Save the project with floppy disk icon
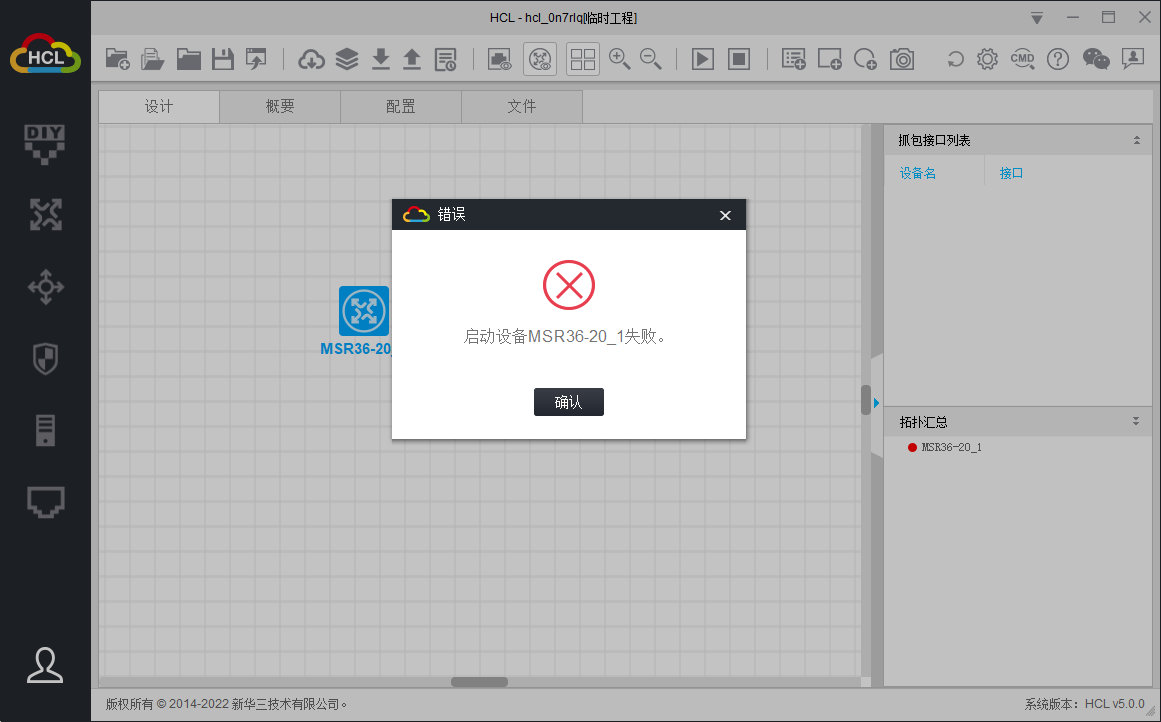The height and width of the screenshot is (722, 1161). click(x=223, y=59)
